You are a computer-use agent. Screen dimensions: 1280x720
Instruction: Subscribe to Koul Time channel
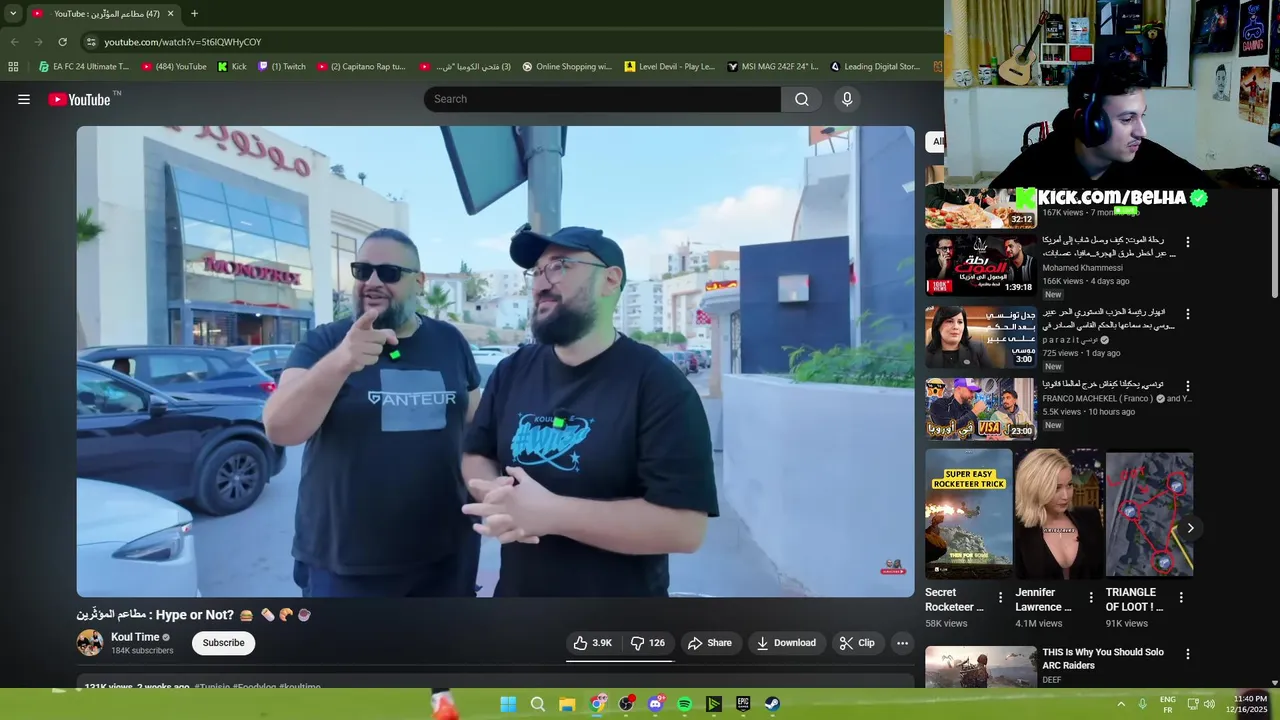[x=223, y=643]
